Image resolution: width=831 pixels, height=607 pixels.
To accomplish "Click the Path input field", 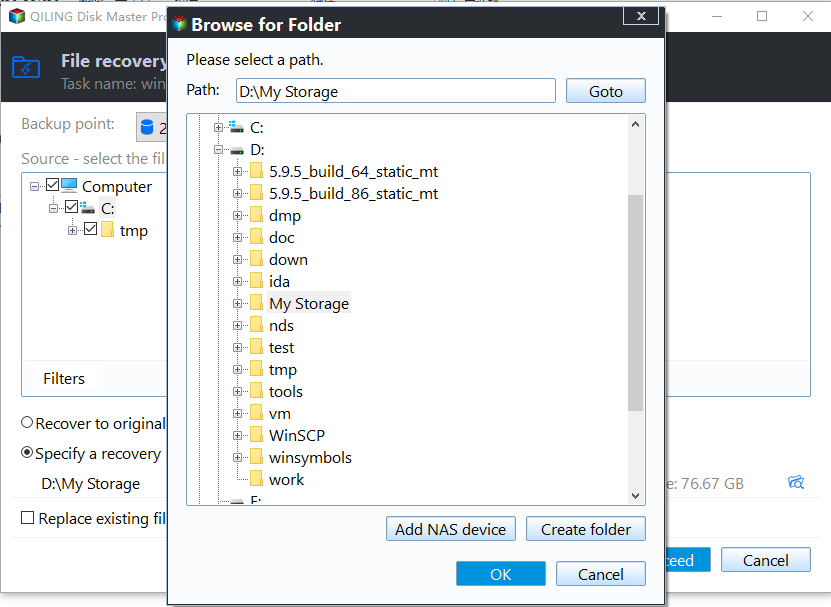I will point(396,91).
